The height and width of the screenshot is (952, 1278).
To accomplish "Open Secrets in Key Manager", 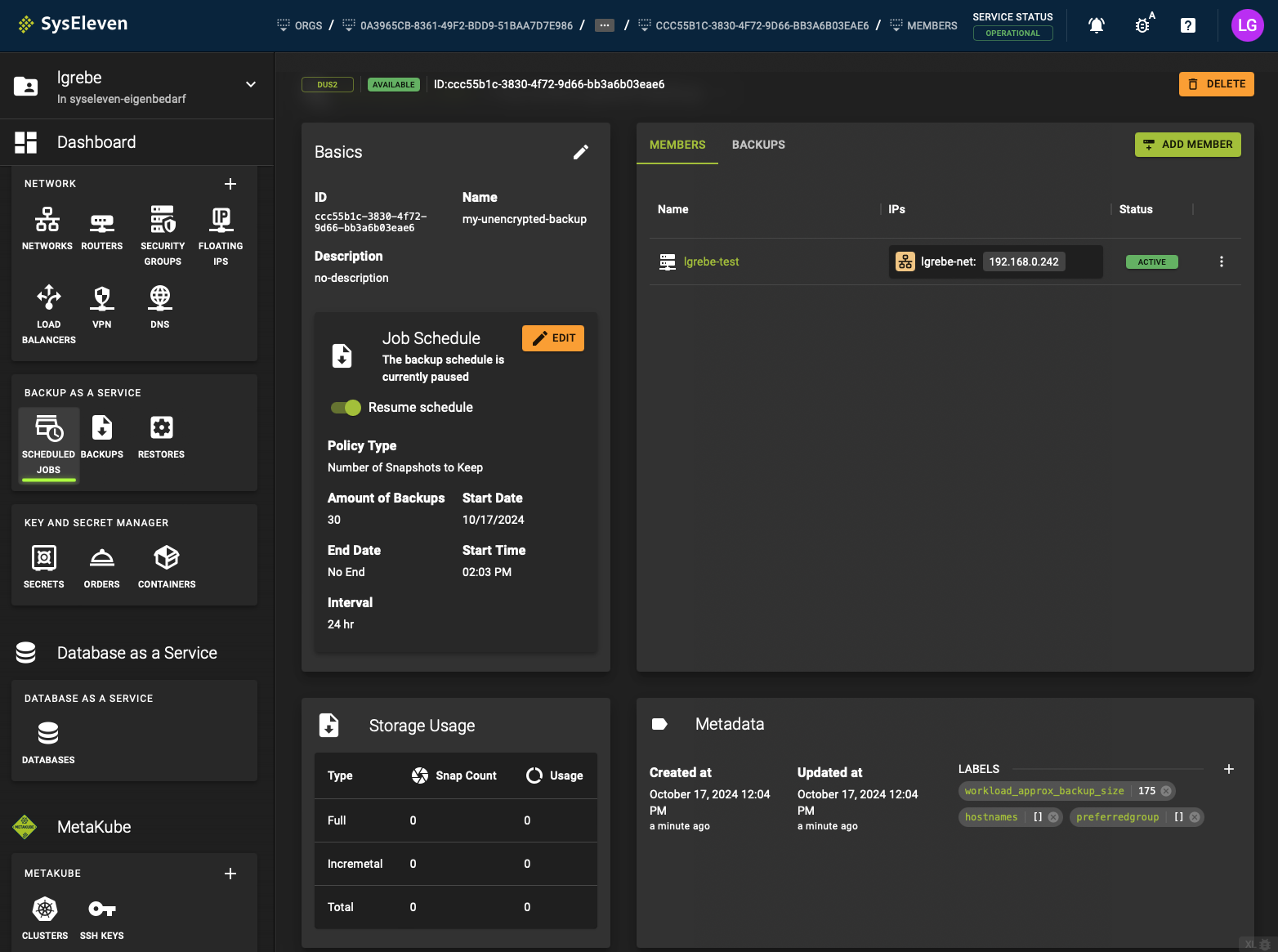I will 44,566.
